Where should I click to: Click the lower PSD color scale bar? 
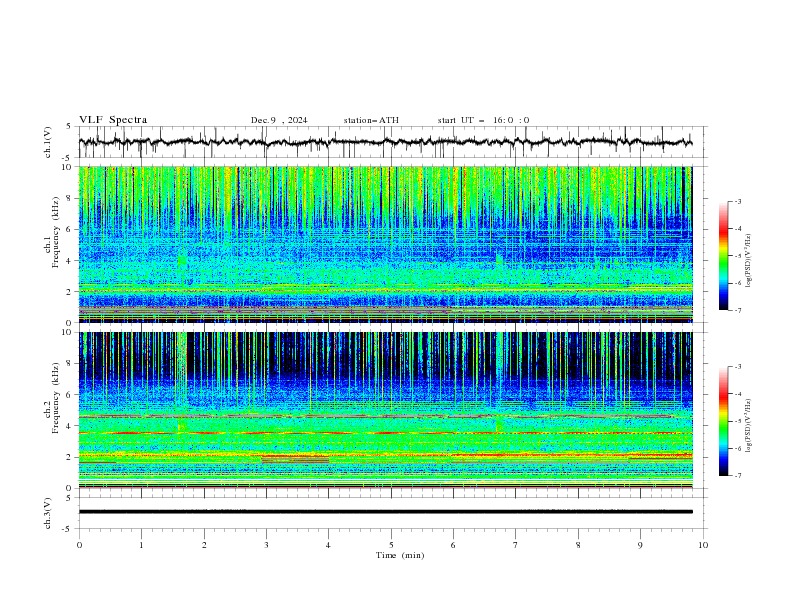pos(723,421)
